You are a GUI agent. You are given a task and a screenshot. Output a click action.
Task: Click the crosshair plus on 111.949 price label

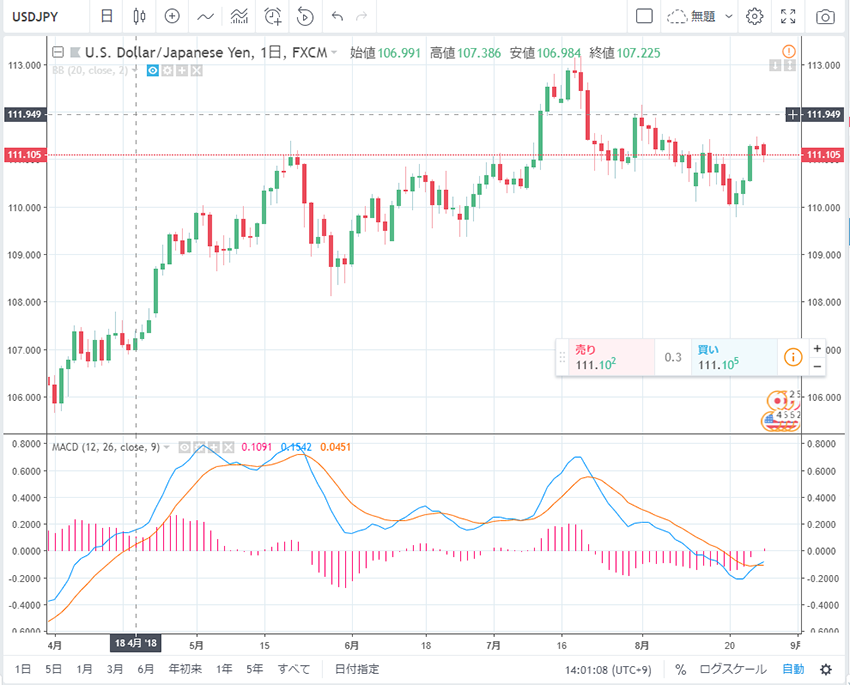click(793, 114)
